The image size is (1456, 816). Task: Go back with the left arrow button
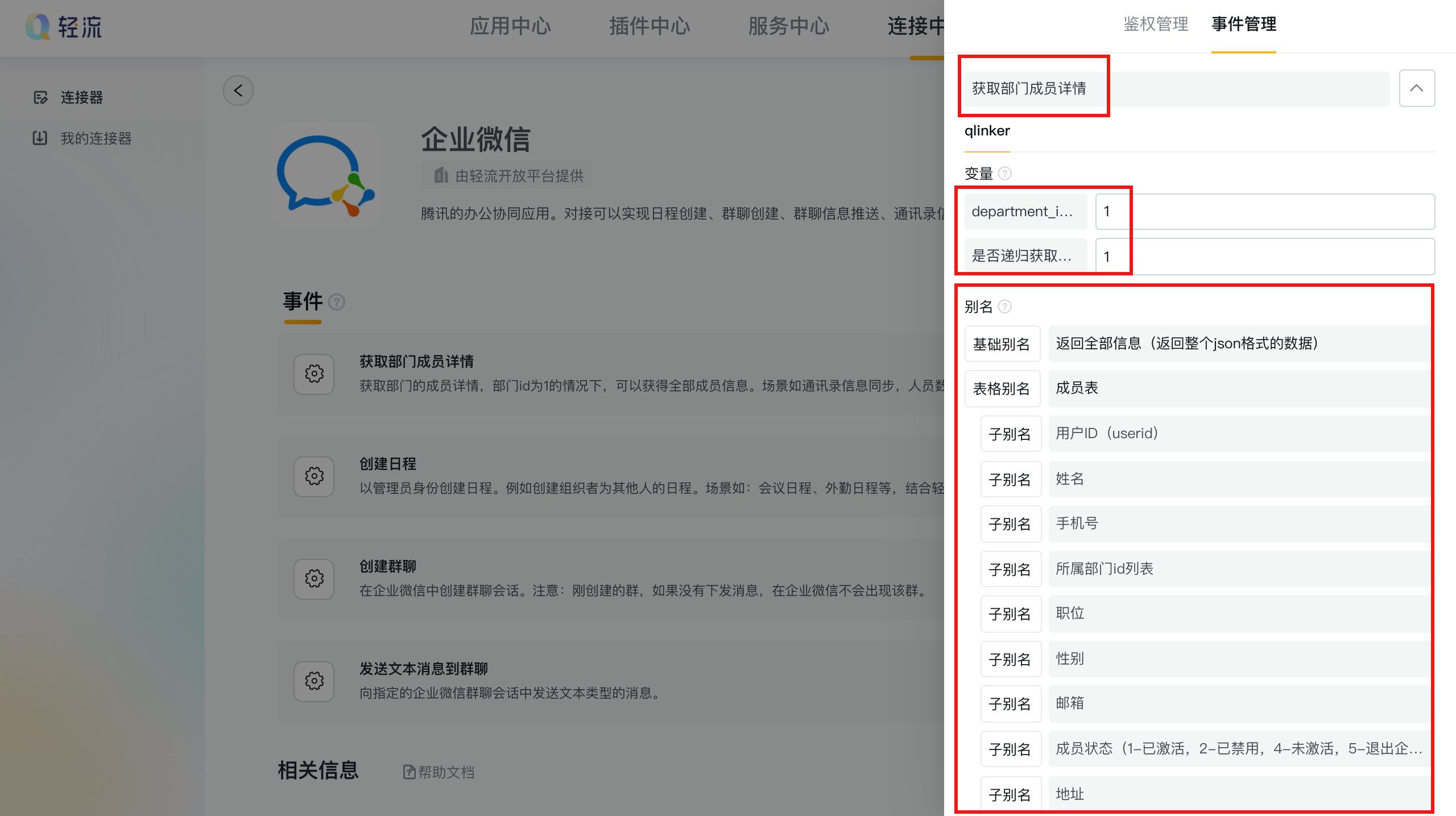(238, 90)
